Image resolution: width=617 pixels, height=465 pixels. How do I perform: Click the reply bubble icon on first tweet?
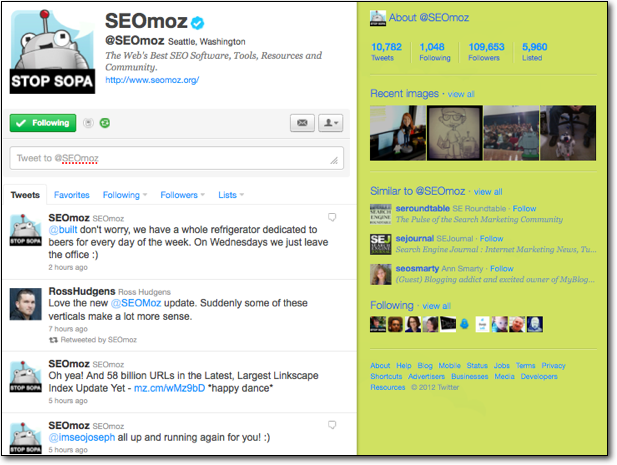click(x=332, y=217)
